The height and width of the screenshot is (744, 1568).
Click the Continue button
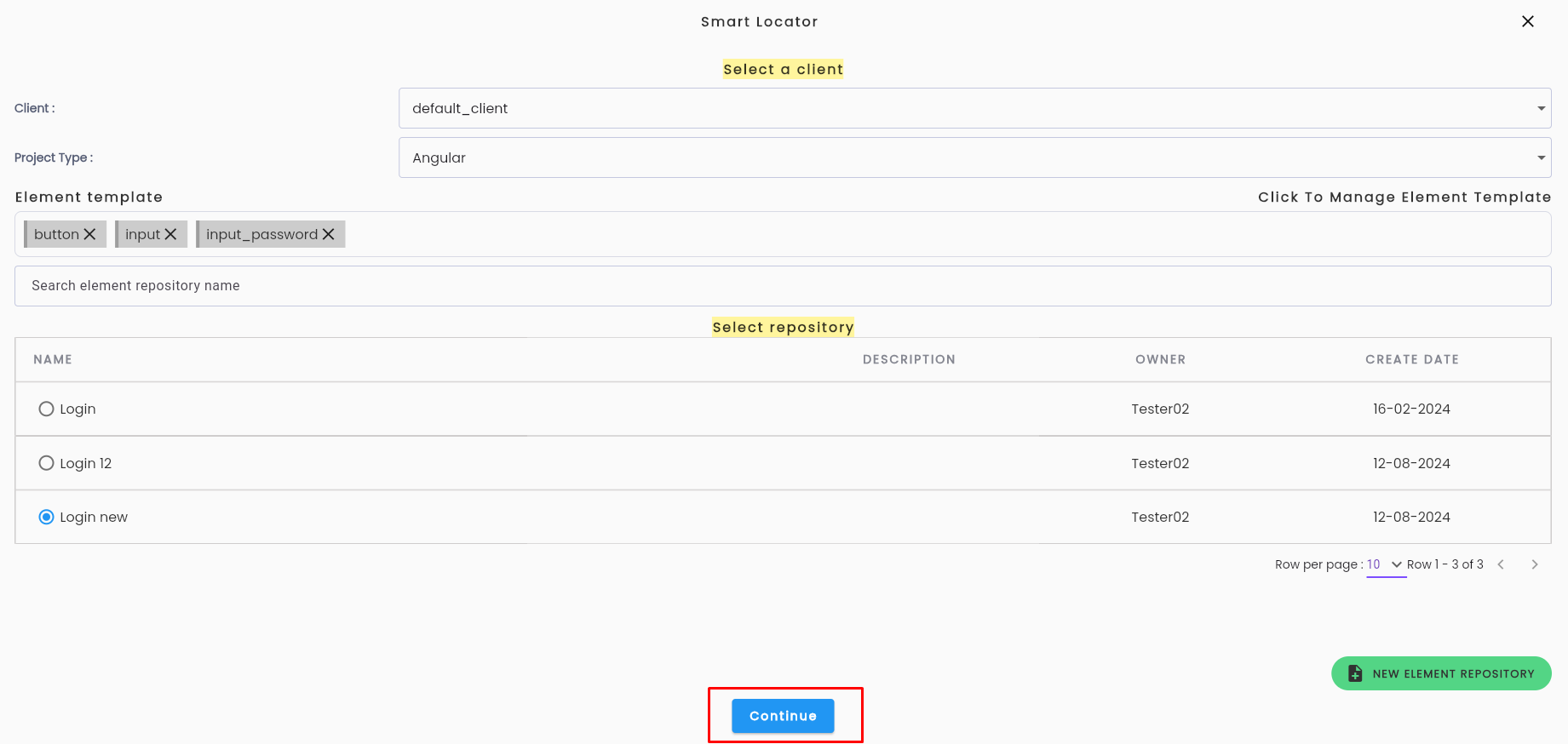[x=783, y=716]
